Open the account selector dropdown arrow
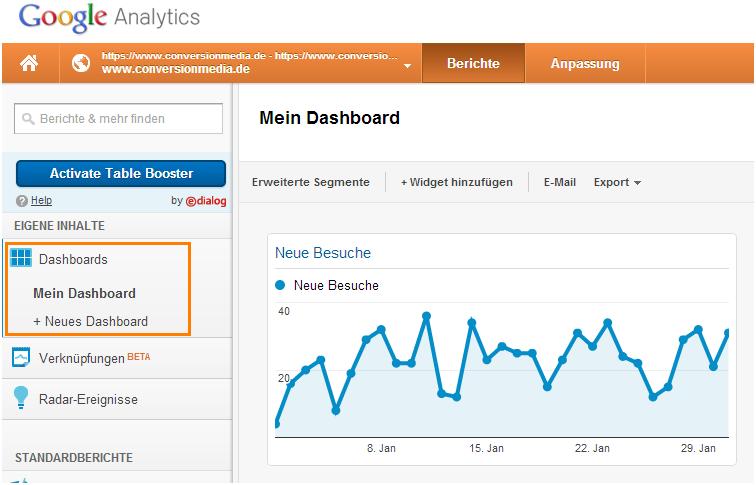 [407, 66]
